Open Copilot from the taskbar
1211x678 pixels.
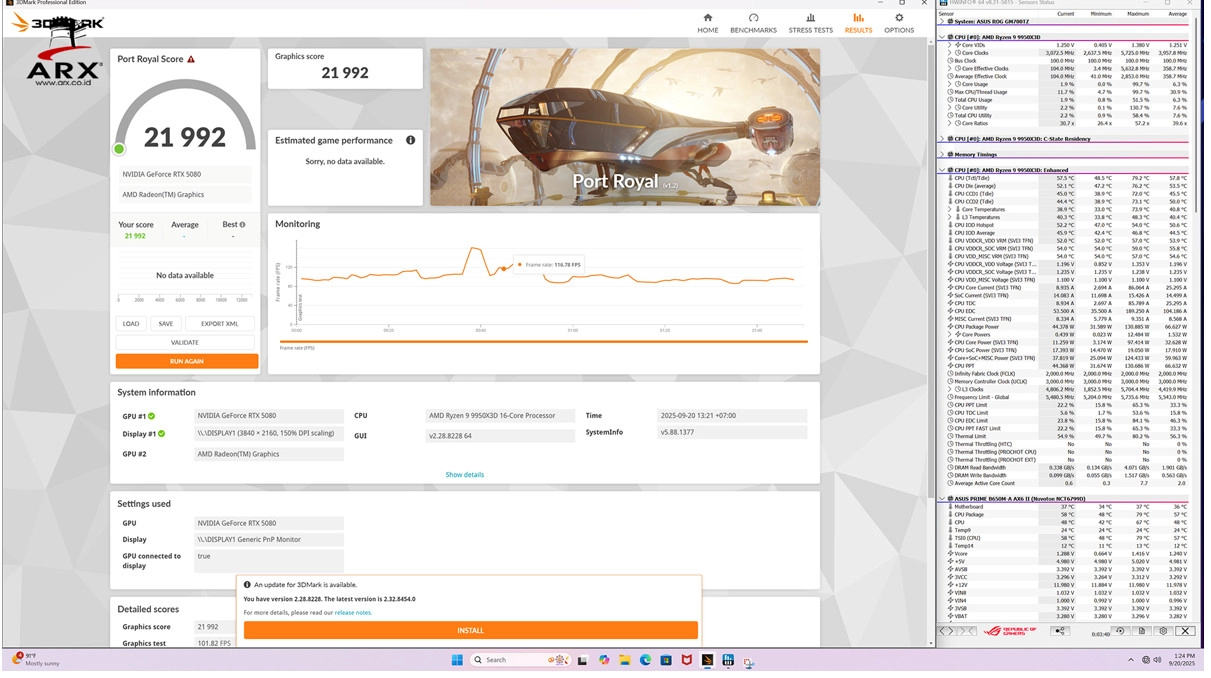point(604,660)
